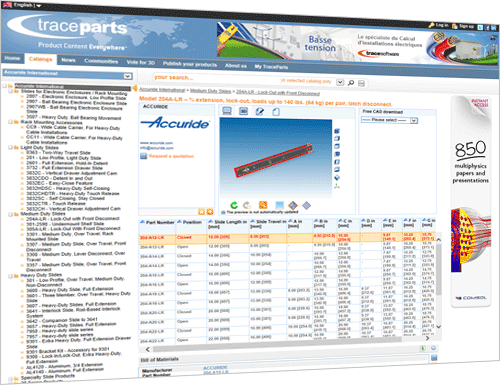Image resolution: width=500 pixels, height=385 pixels.
Task: Open the Free CAD download format dropdown
Action: [x=389, y=120]
